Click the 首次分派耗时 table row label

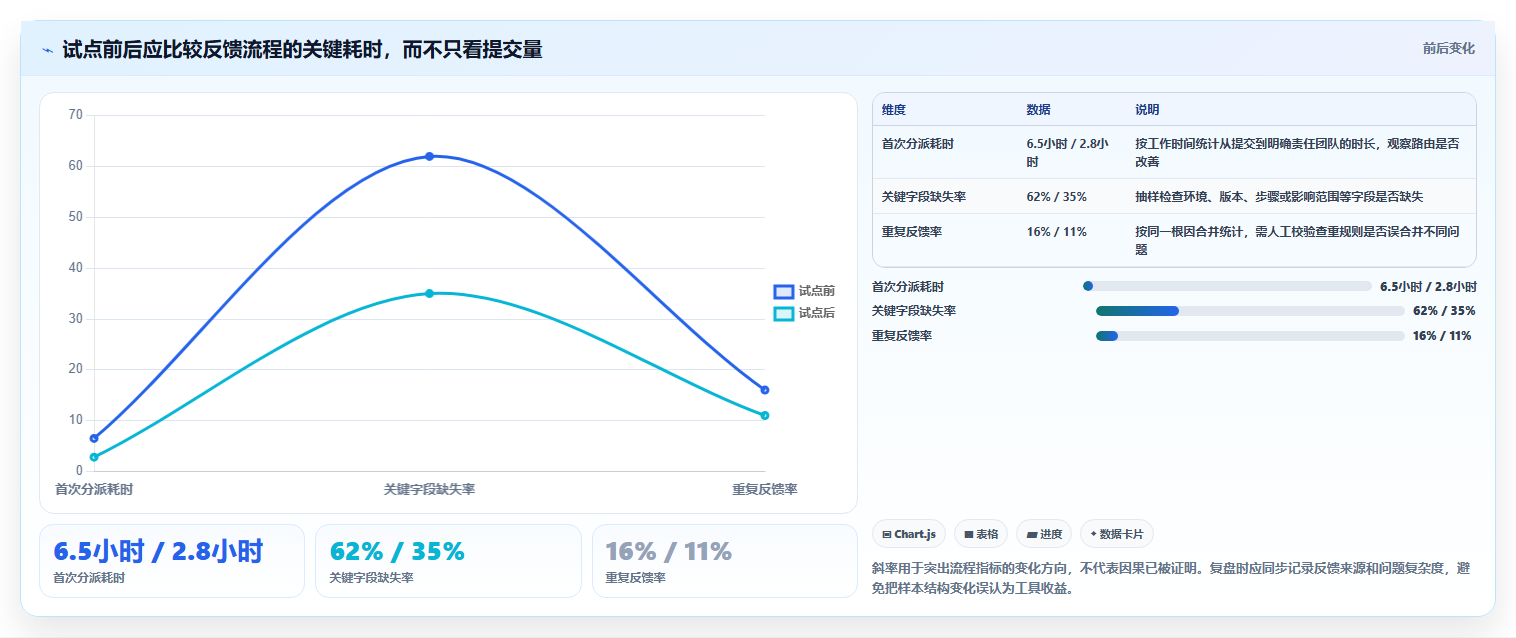(x=918, y=144)
